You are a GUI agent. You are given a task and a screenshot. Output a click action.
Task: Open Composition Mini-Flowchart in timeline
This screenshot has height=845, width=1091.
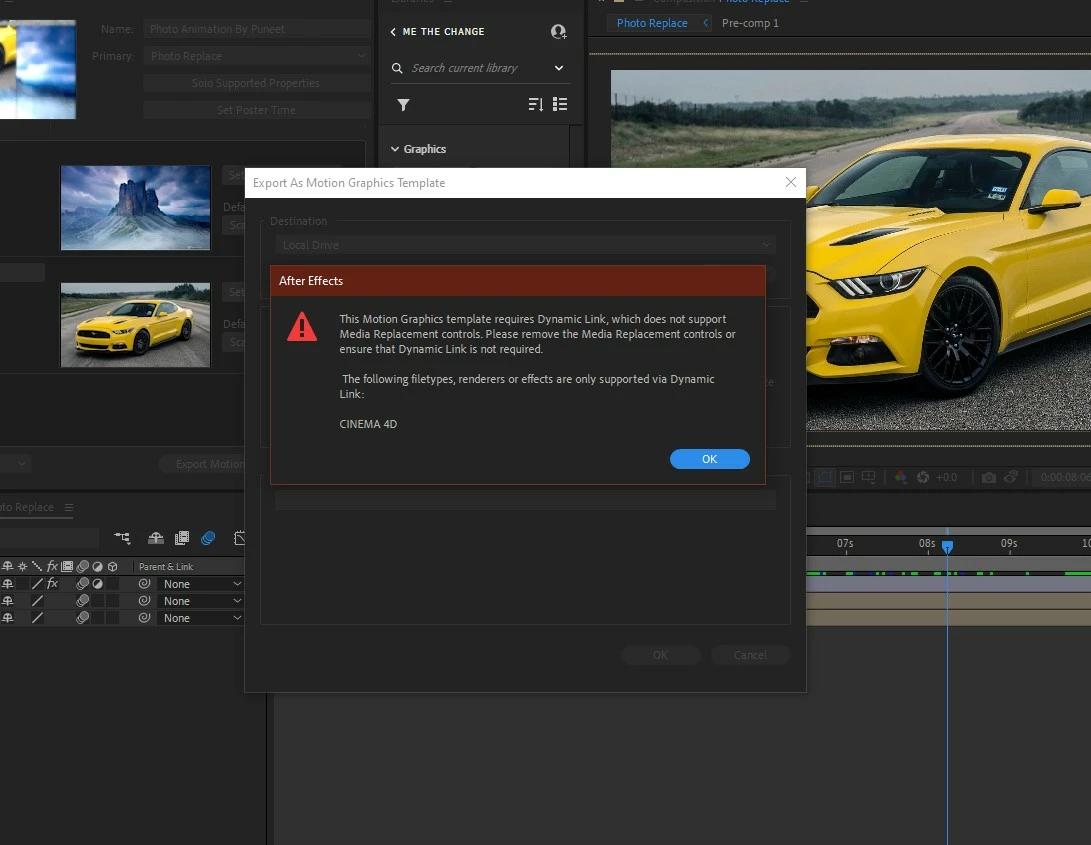pos(122,537)
